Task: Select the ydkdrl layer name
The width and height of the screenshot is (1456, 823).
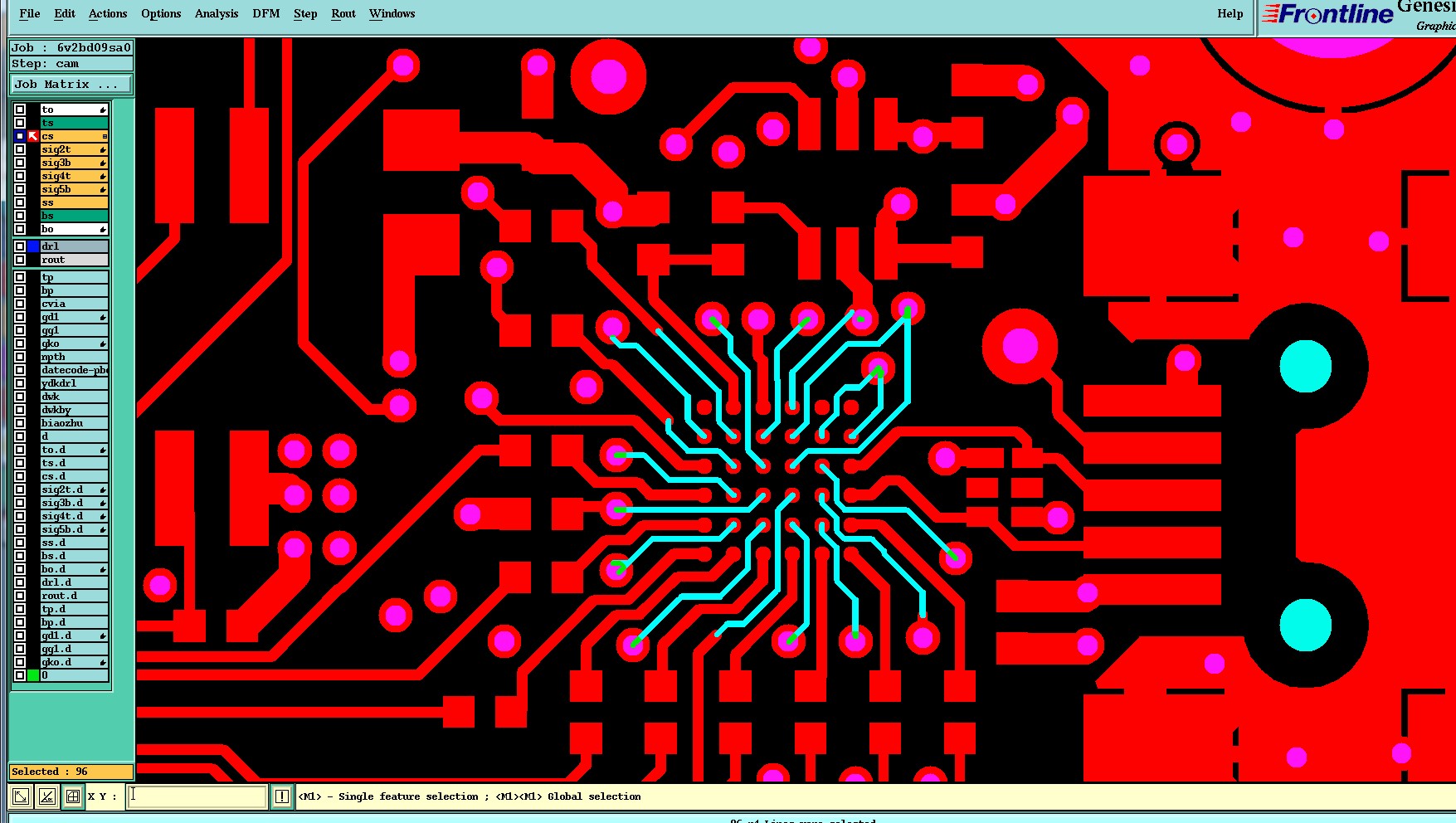Action: pyautogui.click(x=75, y=383)
